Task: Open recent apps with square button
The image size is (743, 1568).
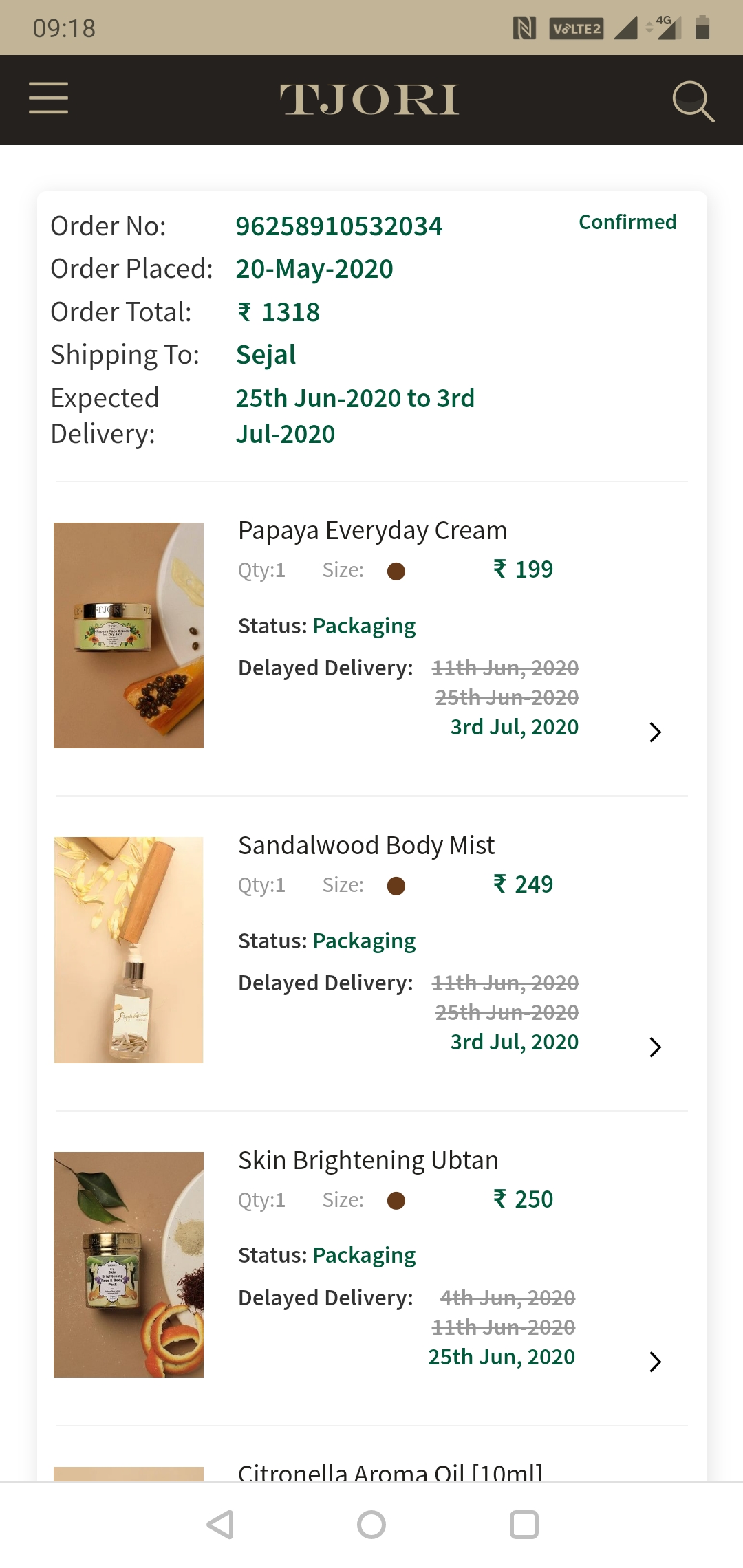Action: [x=524, y=1525]
